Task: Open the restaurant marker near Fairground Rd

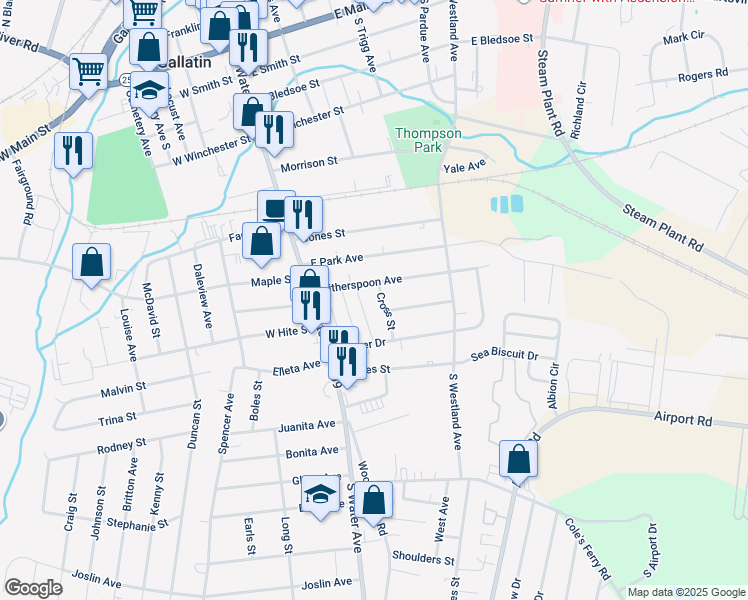Action: [73, 151]
